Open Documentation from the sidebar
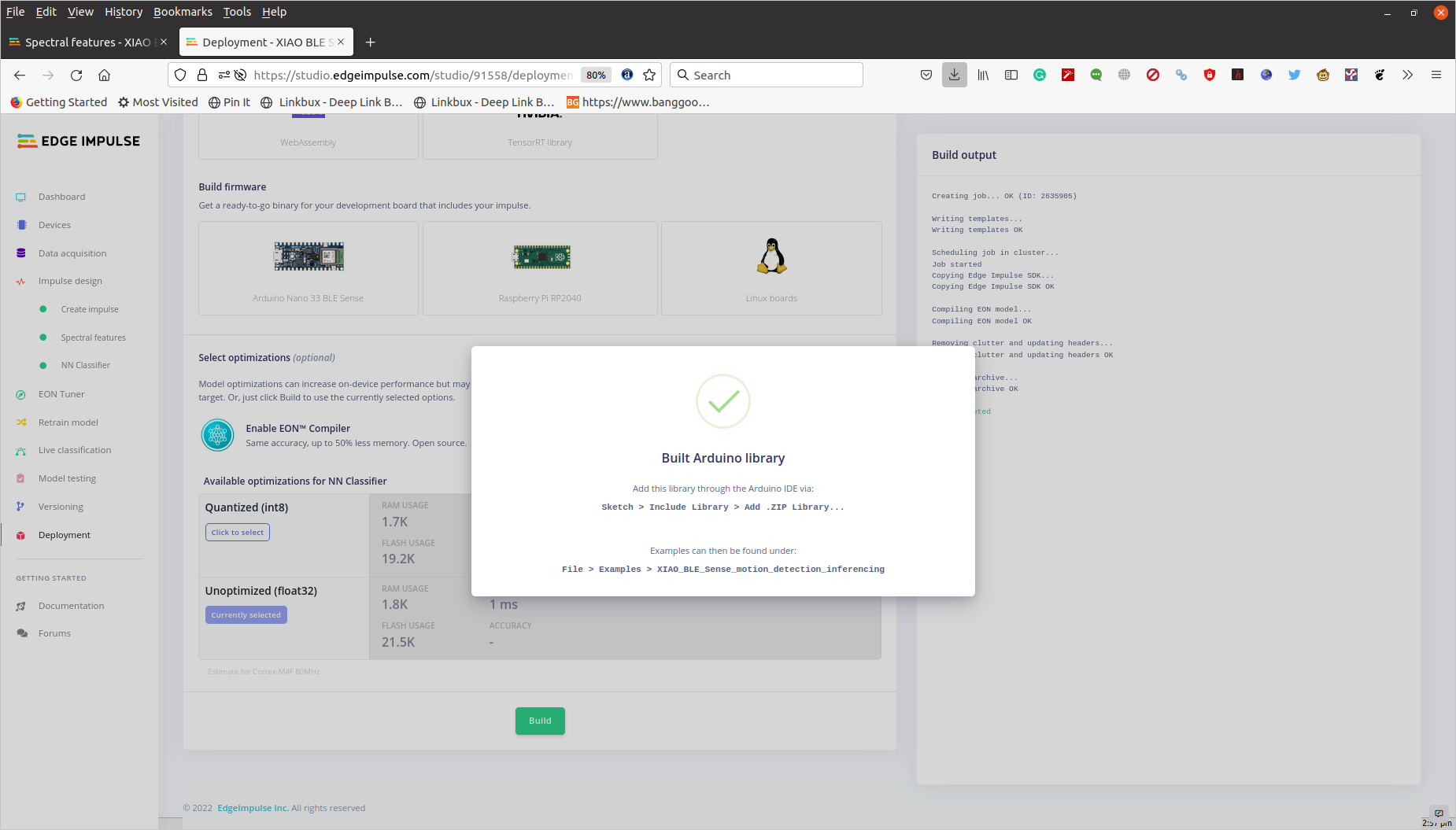The image size is (1456, 830). 71,606
